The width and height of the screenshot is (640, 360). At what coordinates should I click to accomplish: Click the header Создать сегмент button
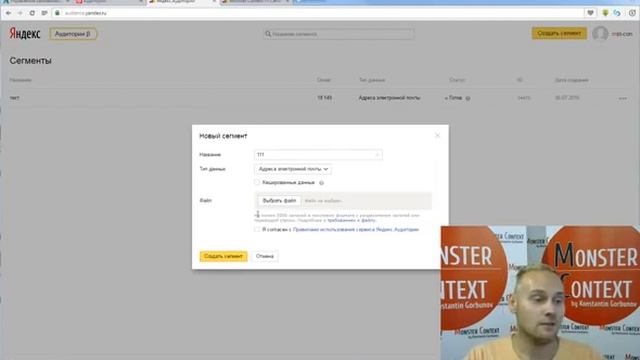coord(559,33)
